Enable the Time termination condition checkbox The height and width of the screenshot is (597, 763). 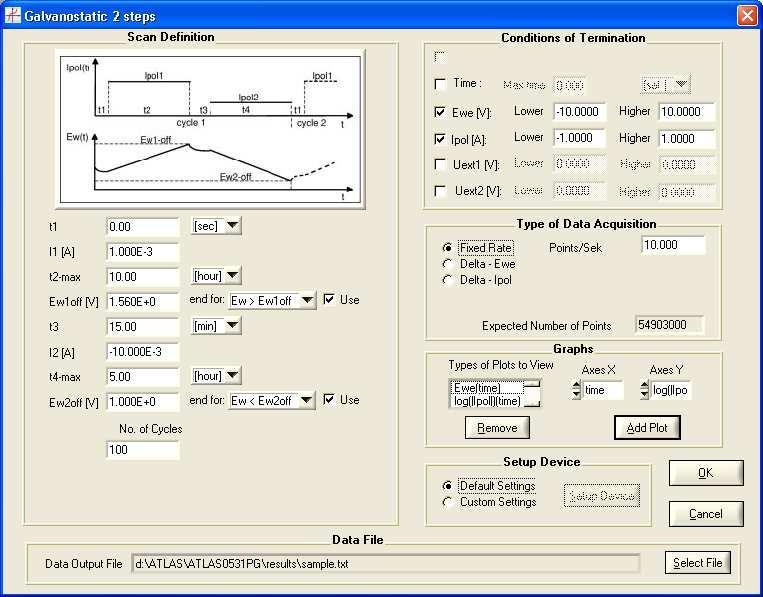440,84
